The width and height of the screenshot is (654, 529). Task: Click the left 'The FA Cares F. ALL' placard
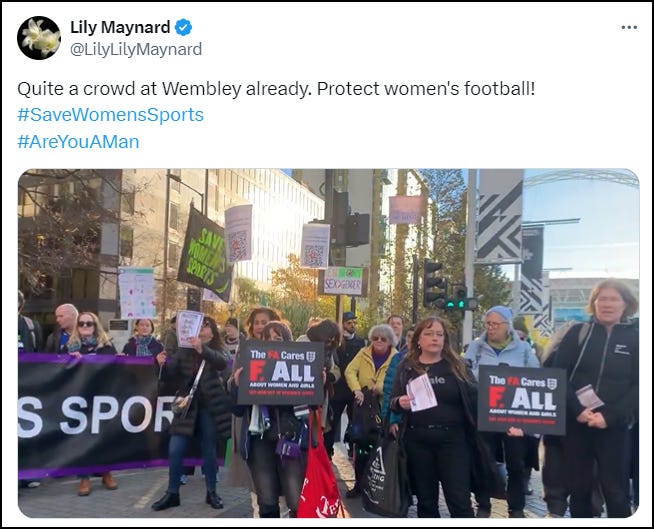point(281,372)
